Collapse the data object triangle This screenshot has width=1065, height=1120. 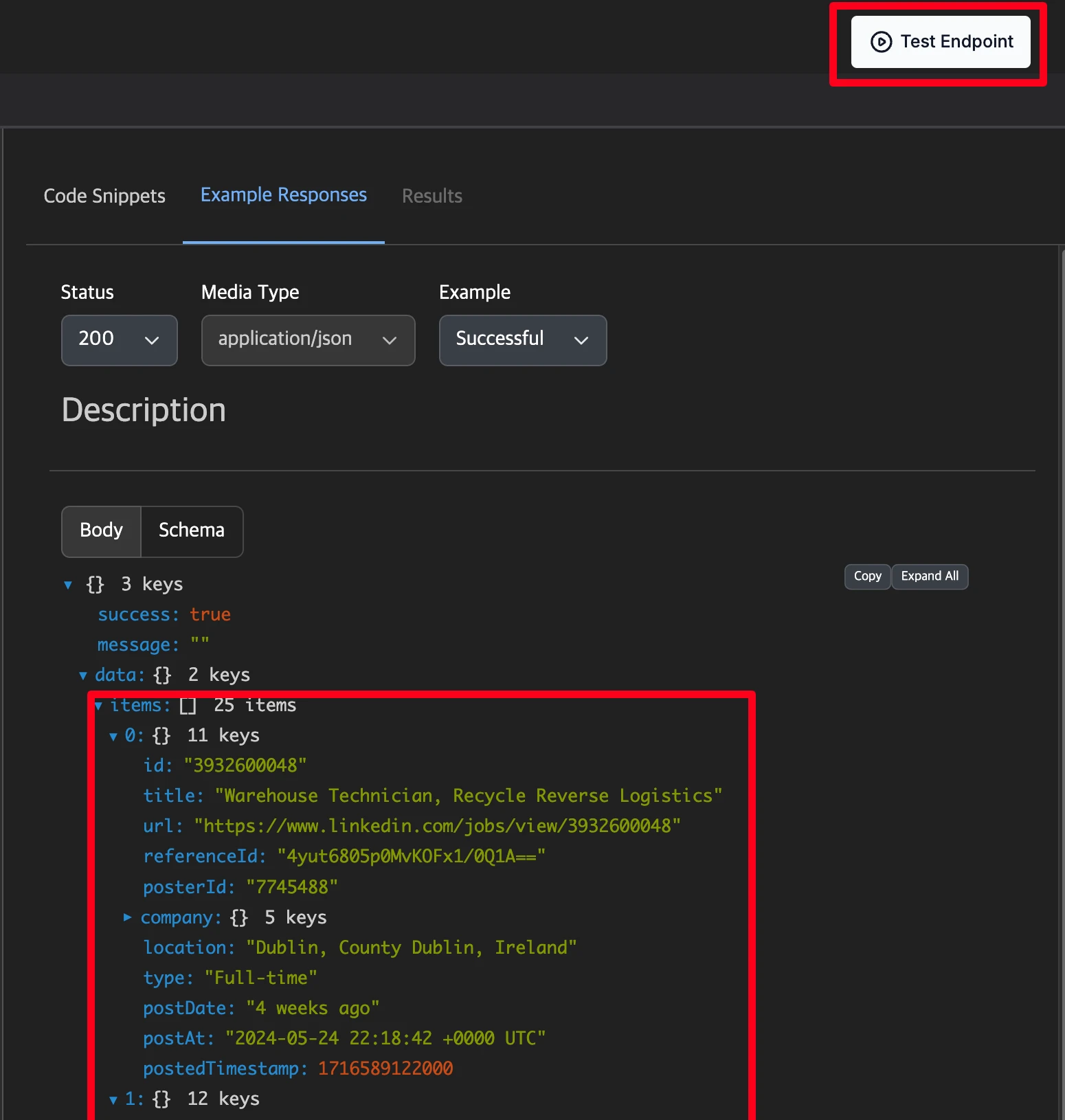tap(83, 675)
